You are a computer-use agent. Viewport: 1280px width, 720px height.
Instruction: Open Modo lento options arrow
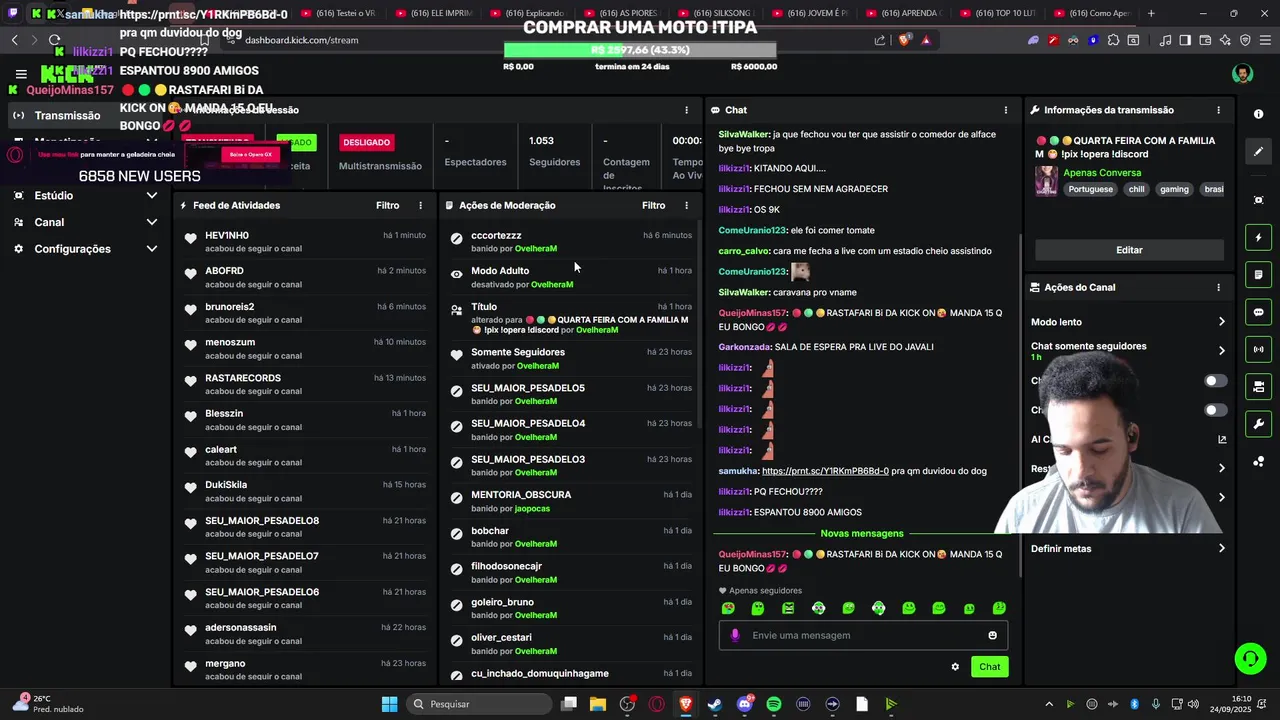click(1221, 322)
